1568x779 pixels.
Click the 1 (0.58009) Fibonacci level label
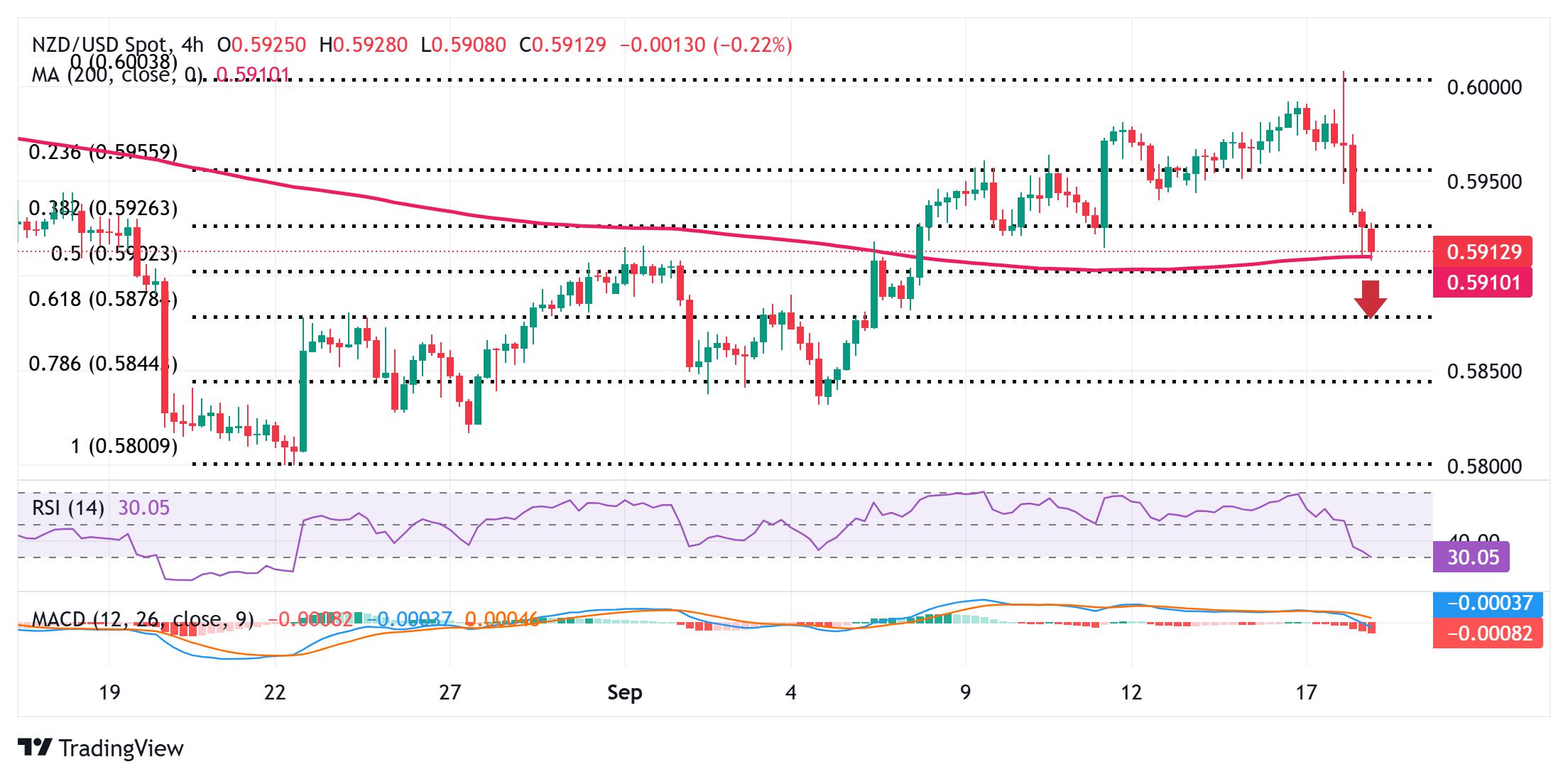tap(124, 446)
